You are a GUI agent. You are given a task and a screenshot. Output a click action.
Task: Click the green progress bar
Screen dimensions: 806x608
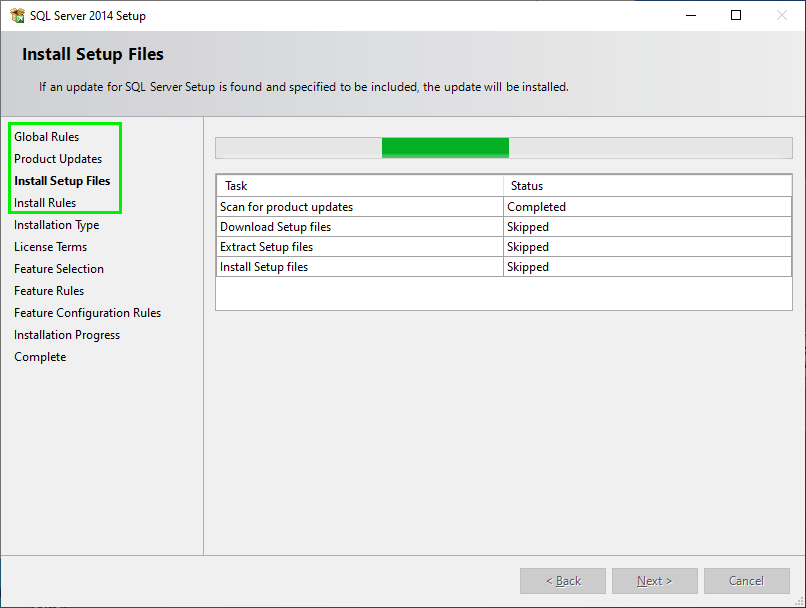click(x=445, y=147)
